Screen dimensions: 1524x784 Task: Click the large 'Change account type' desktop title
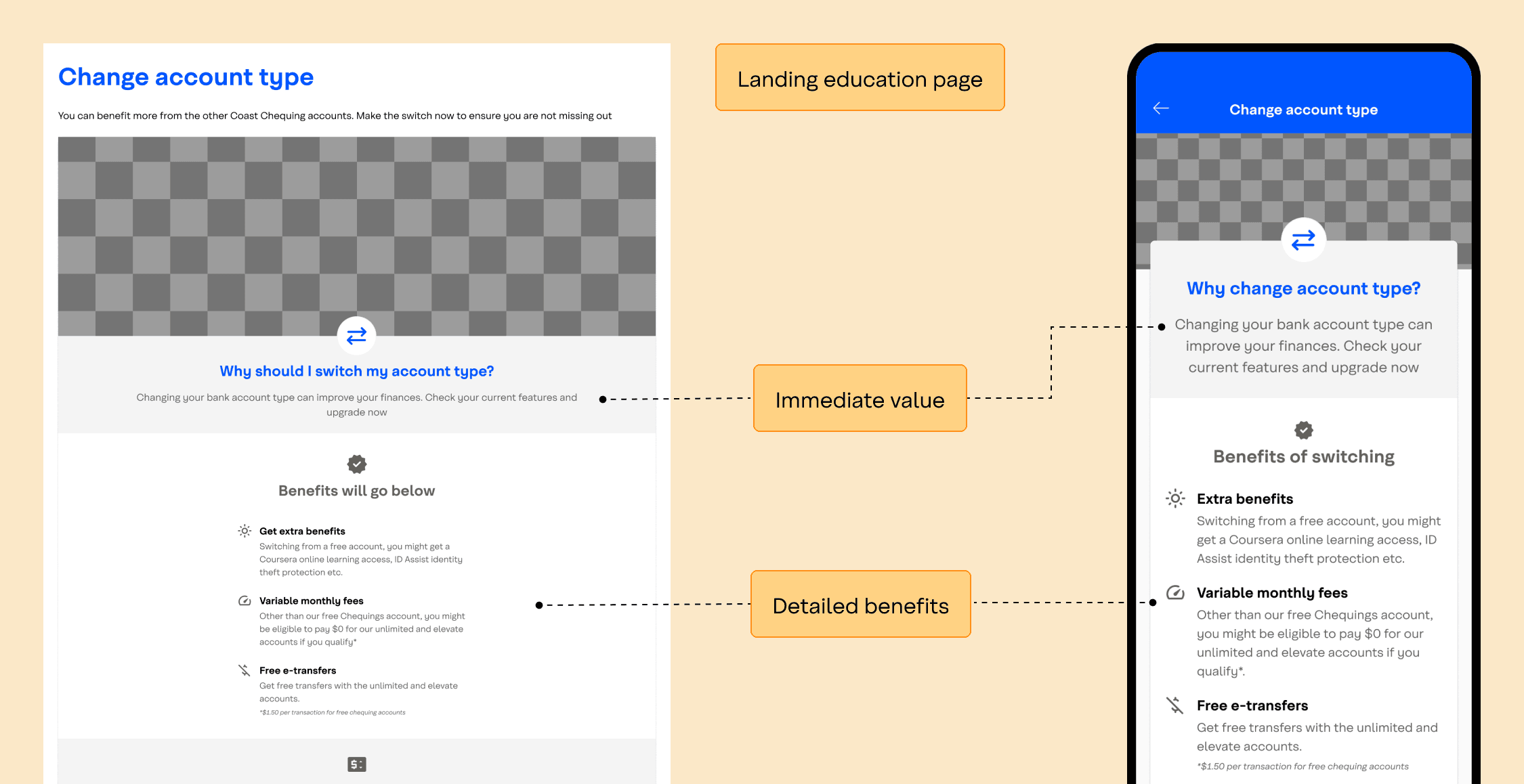click(x=186, y=77)
